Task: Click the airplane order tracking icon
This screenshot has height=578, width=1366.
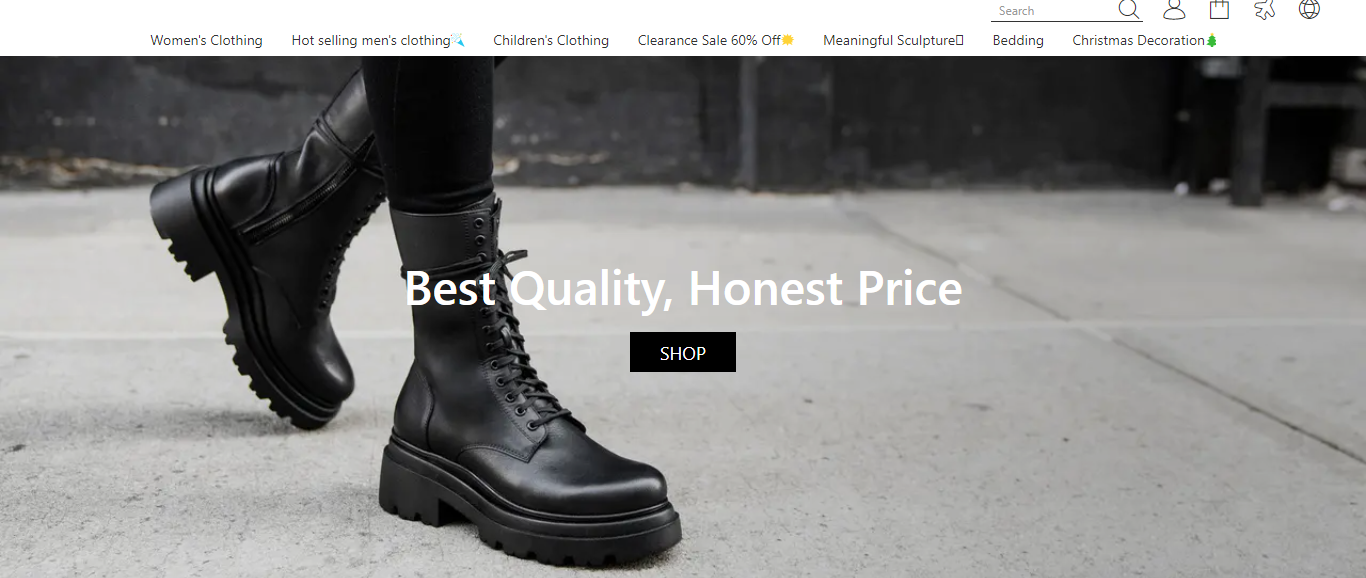Action: point(1264,10)
